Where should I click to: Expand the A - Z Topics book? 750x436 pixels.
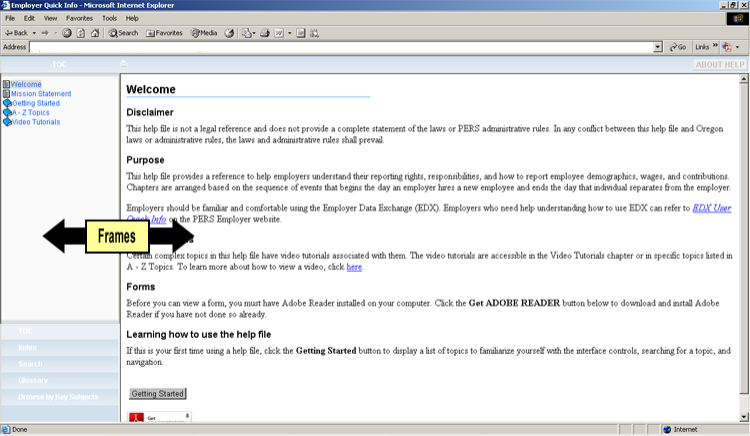pyautogui.click(x=30, y=113)
